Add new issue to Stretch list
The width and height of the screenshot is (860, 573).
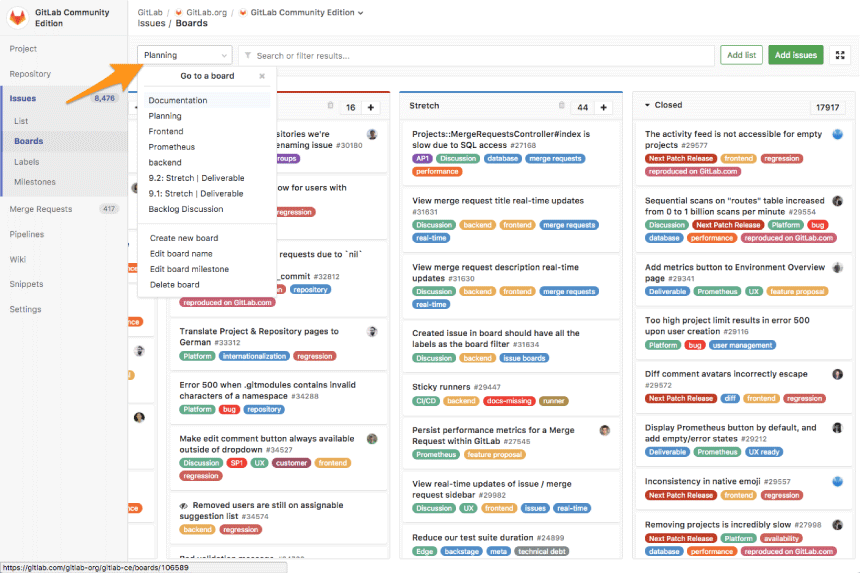tap(603, 107)
